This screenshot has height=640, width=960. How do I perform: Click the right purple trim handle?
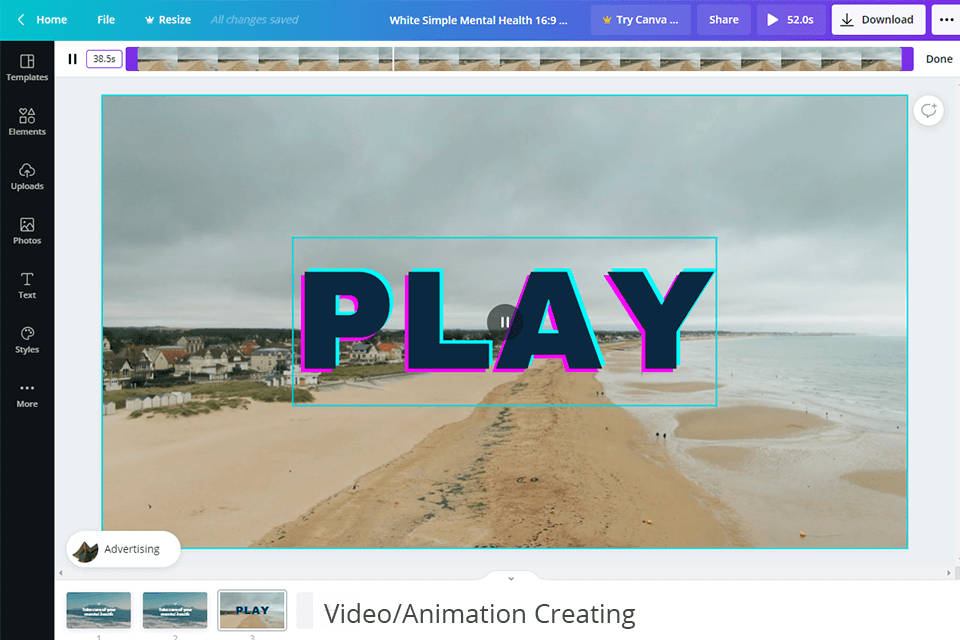pyautogui.click(x=907, y=59)
